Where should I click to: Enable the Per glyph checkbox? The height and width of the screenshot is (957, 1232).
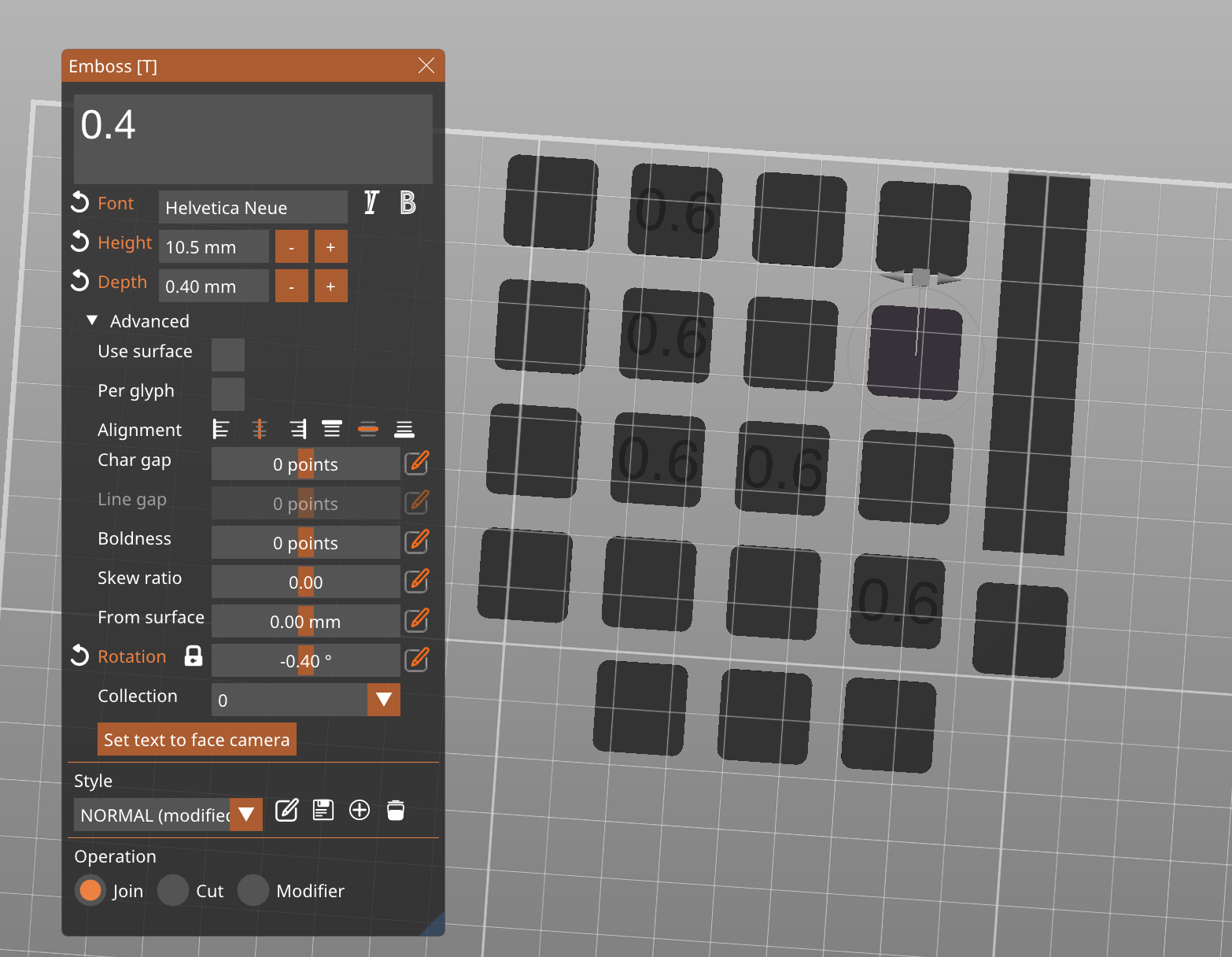tap(228, 394)
